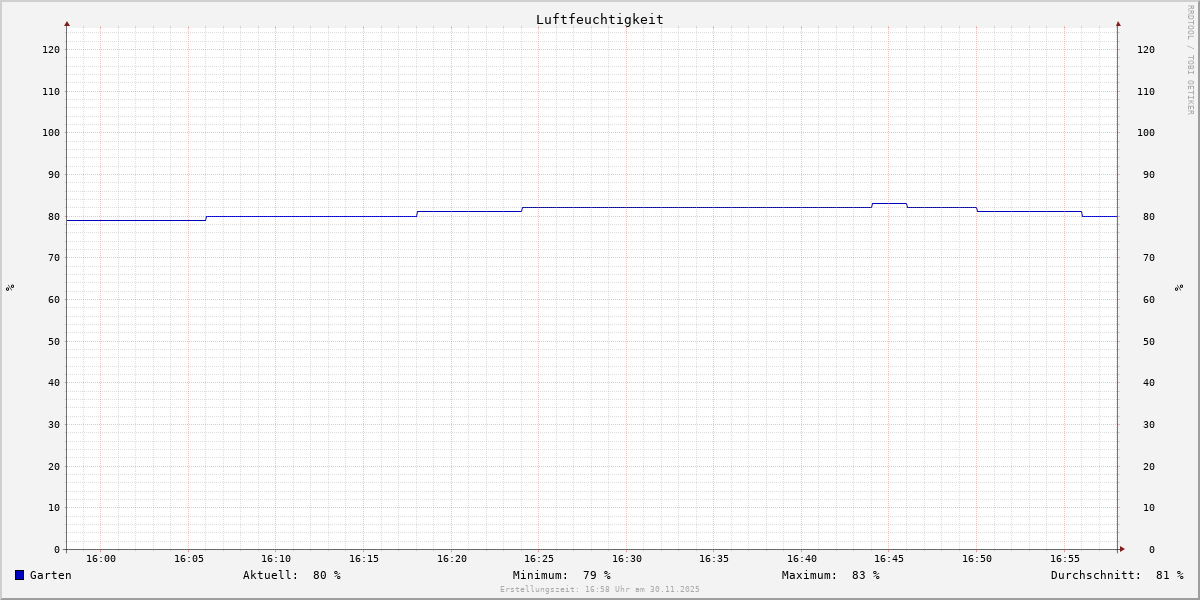Click the Minimum: 79 % value
The width and height of the screenshot is (1200, 600).
pos(562,575)
